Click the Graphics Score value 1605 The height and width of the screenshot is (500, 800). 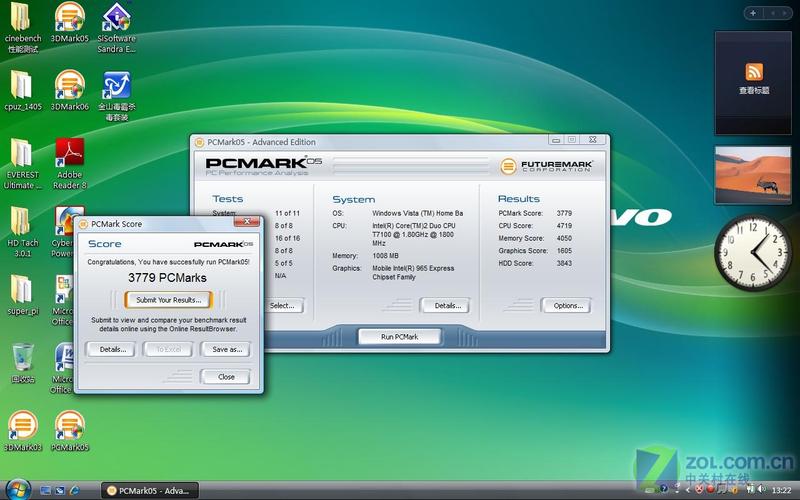pos(564,251)
